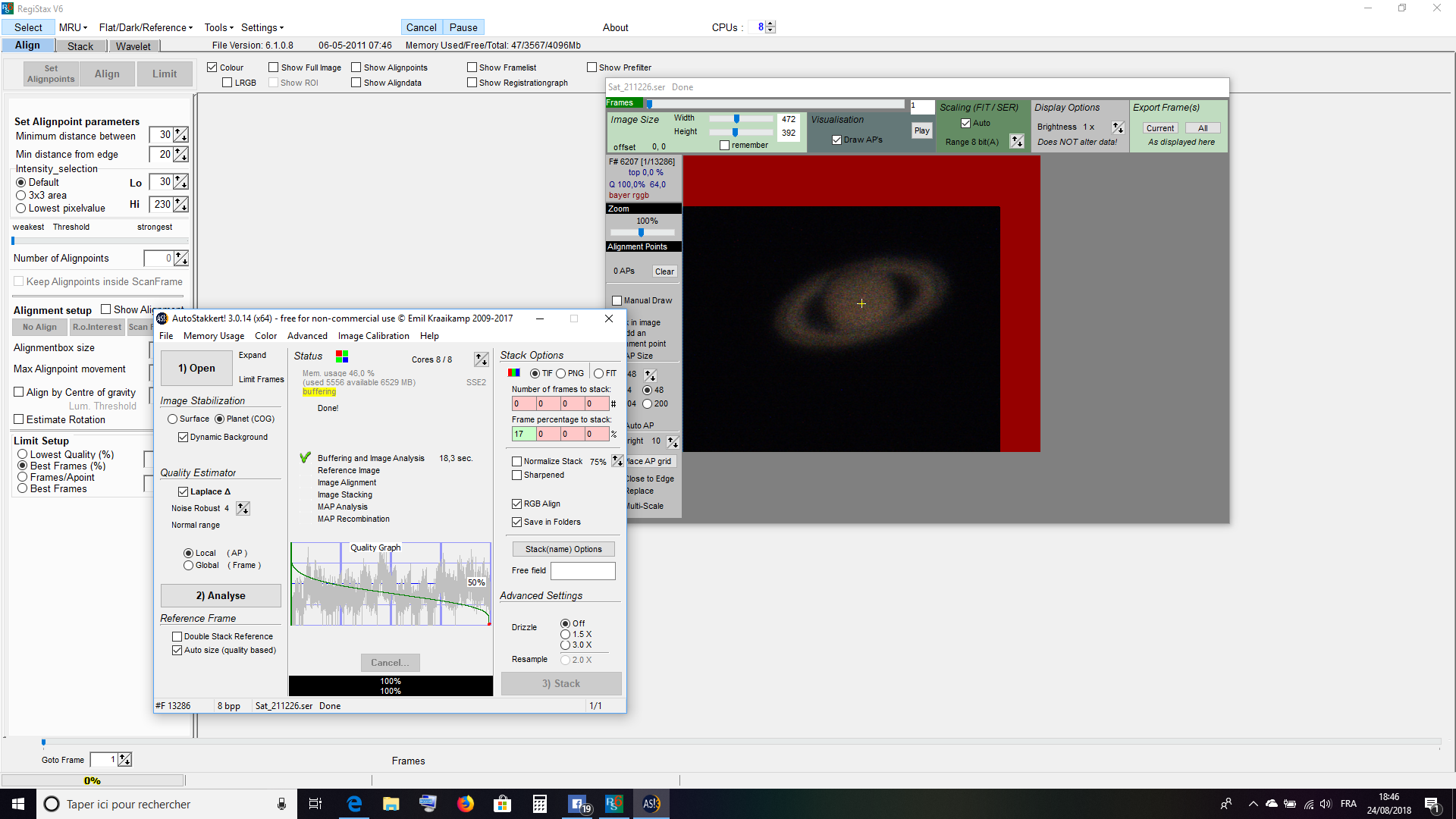
Task: Click the Facebook taskbar icon
Action: (x=578, y=804)
